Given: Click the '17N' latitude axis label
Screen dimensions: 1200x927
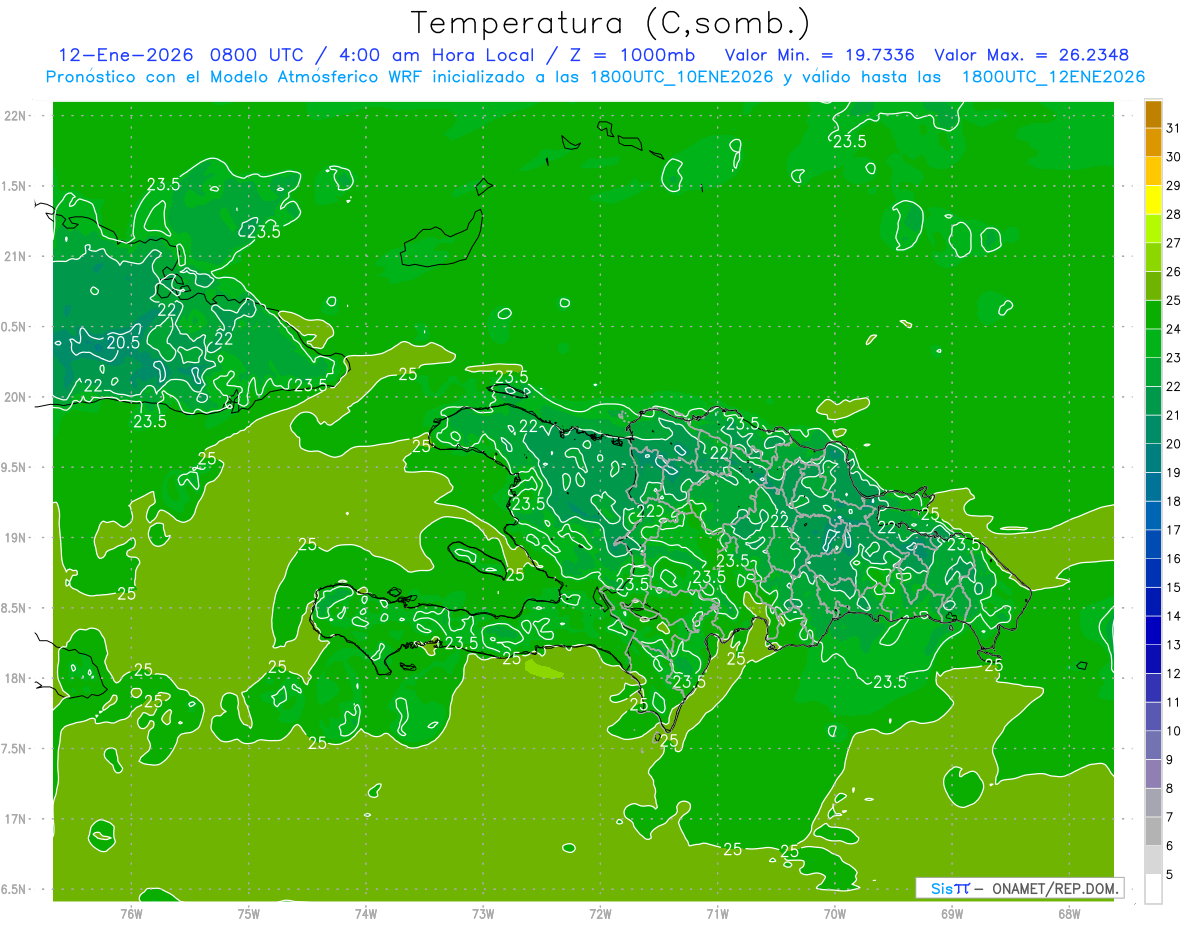Looking at the screenshot, I should point(16,819).
